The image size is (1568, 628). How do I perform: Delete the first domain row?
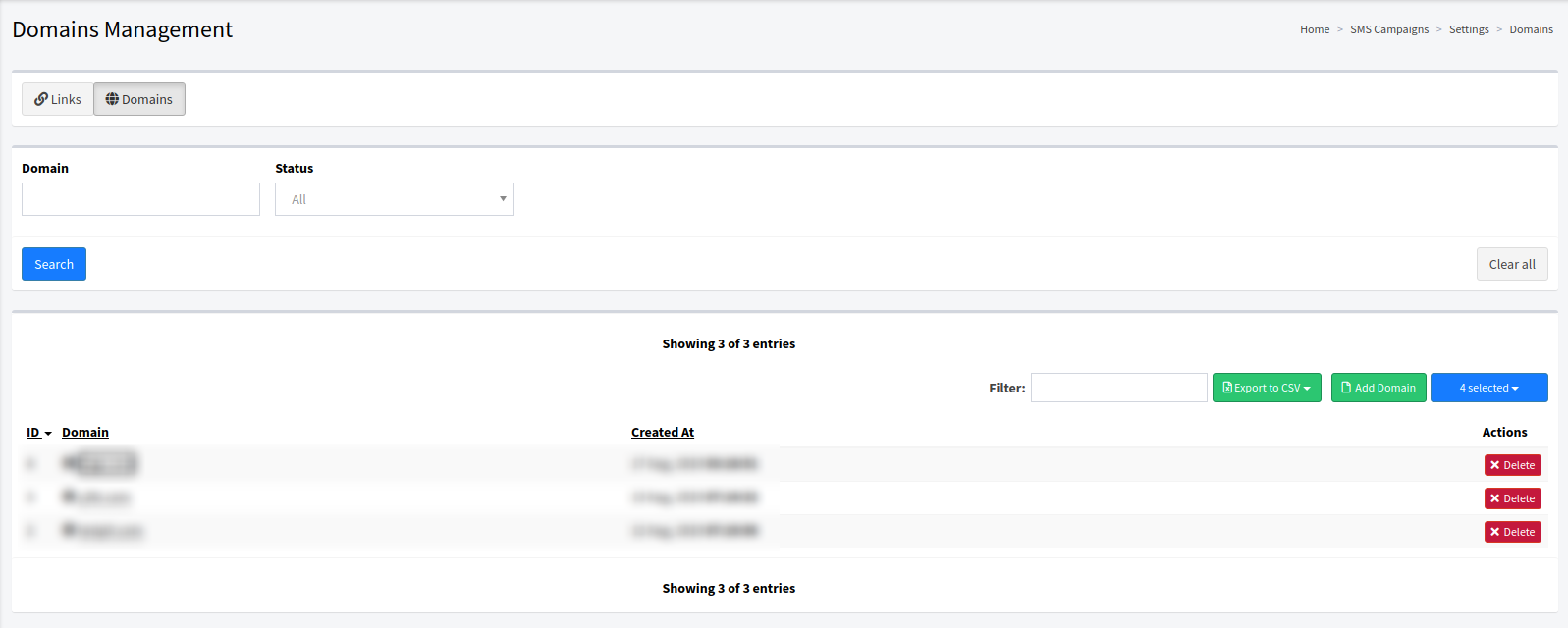[x=1512, y=465]
